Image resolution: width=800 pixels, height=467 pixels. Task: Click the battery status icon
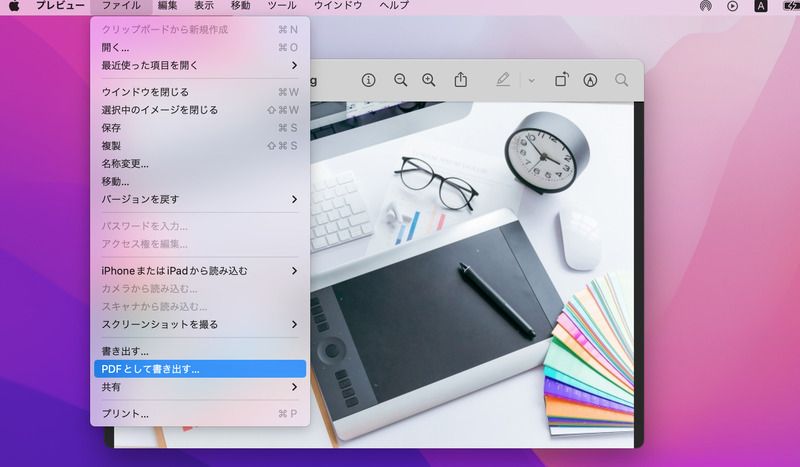[791, 6]
